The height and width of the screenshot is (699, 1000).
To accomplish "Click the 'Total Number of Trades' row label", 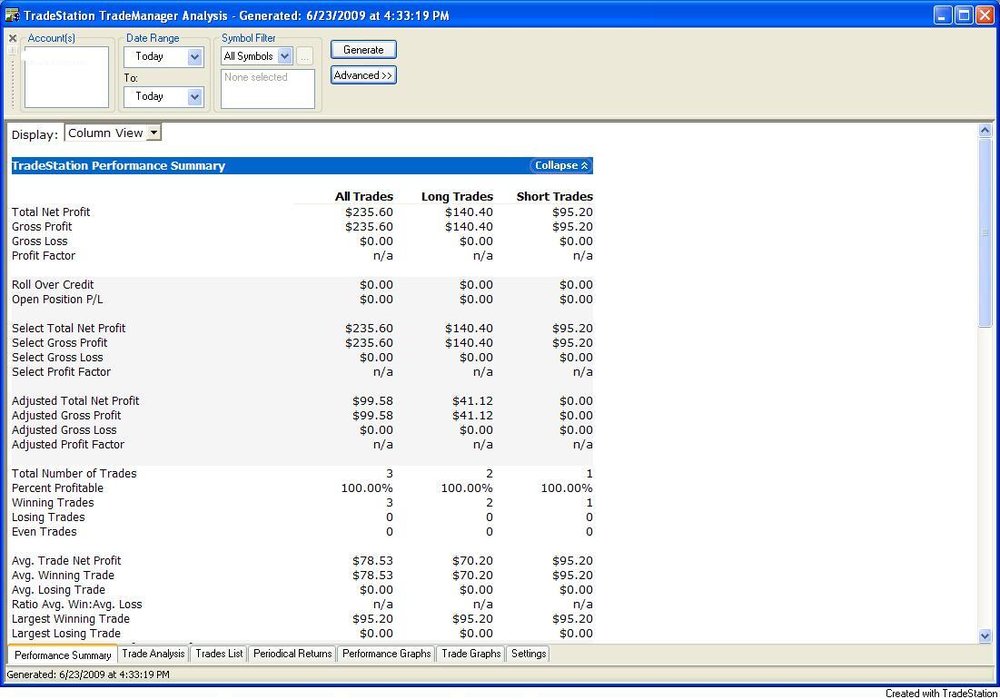I will point(74,474).
